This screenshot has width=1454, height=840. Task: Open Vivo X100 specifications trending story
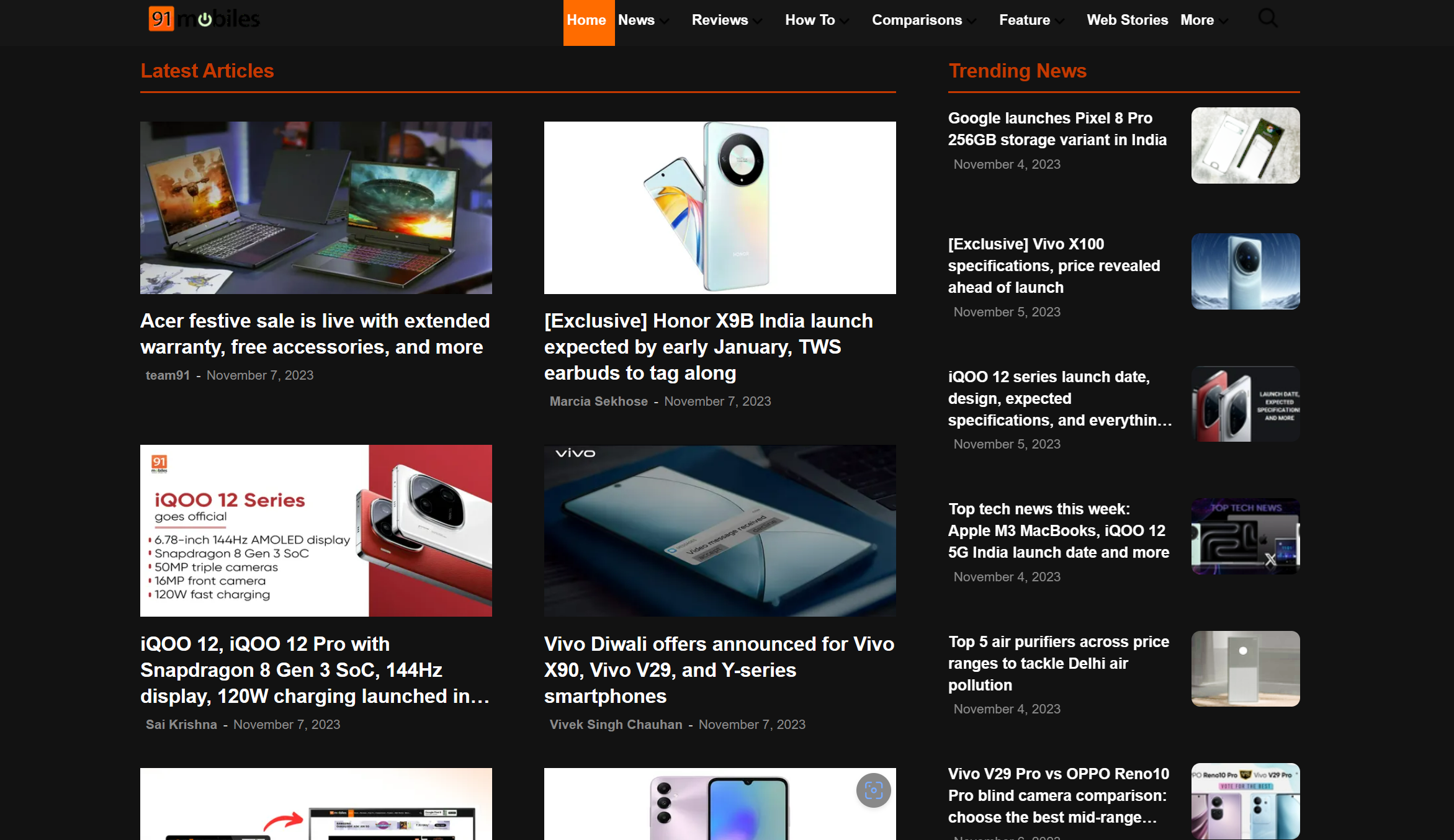[x=1054, y=266]
